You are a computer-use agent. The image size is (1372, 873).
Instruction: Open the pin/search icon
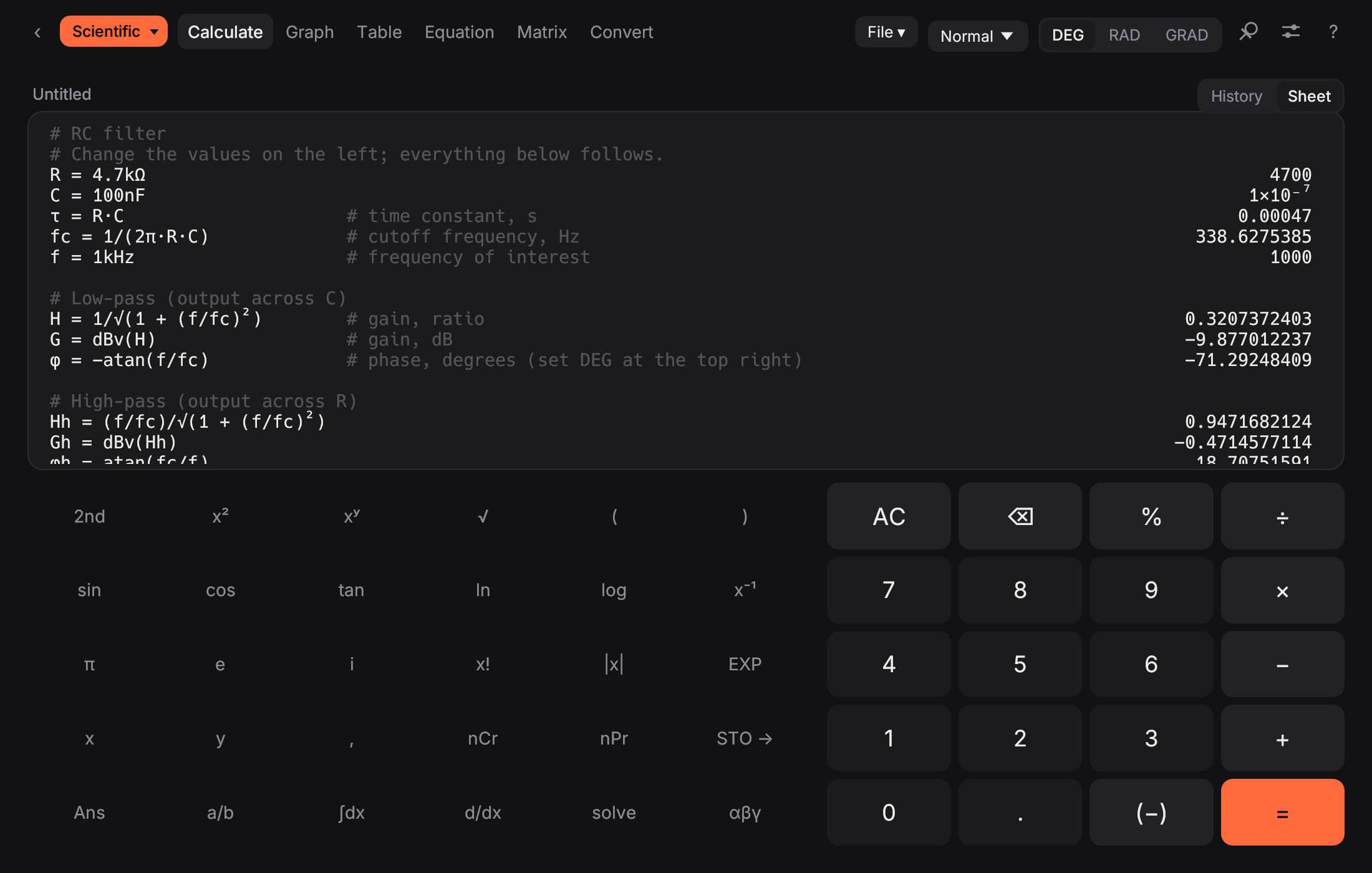[1248, 31]
